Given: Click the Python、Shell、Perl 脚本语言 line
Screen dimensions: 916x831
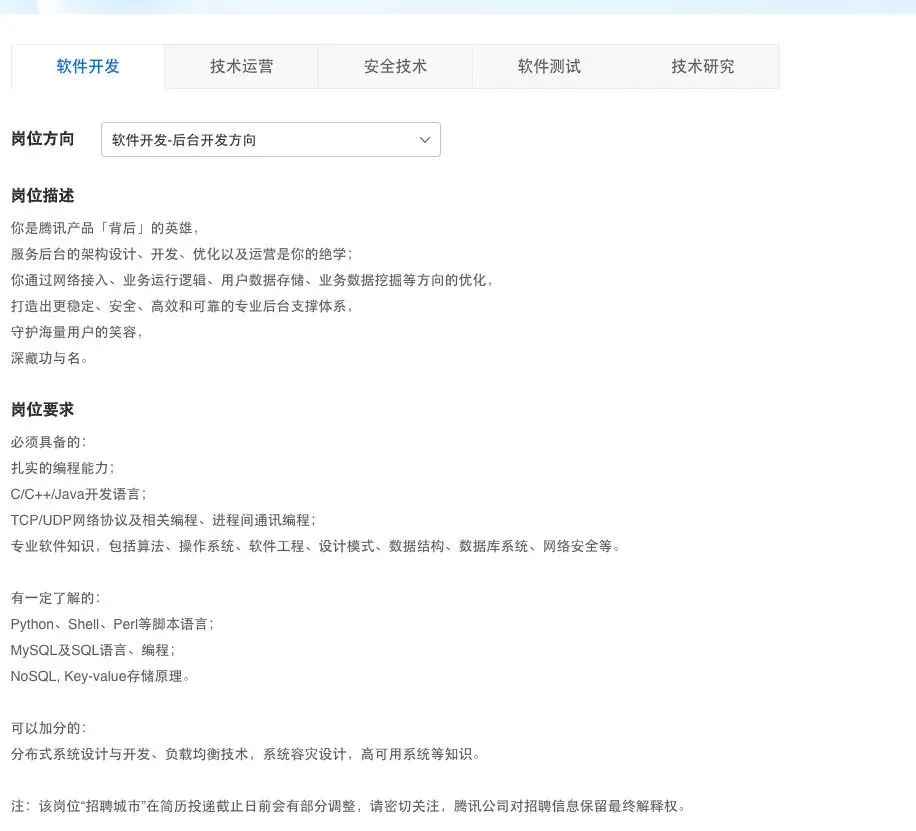Looking at the screenshot, I should click(x=115, y=624).
